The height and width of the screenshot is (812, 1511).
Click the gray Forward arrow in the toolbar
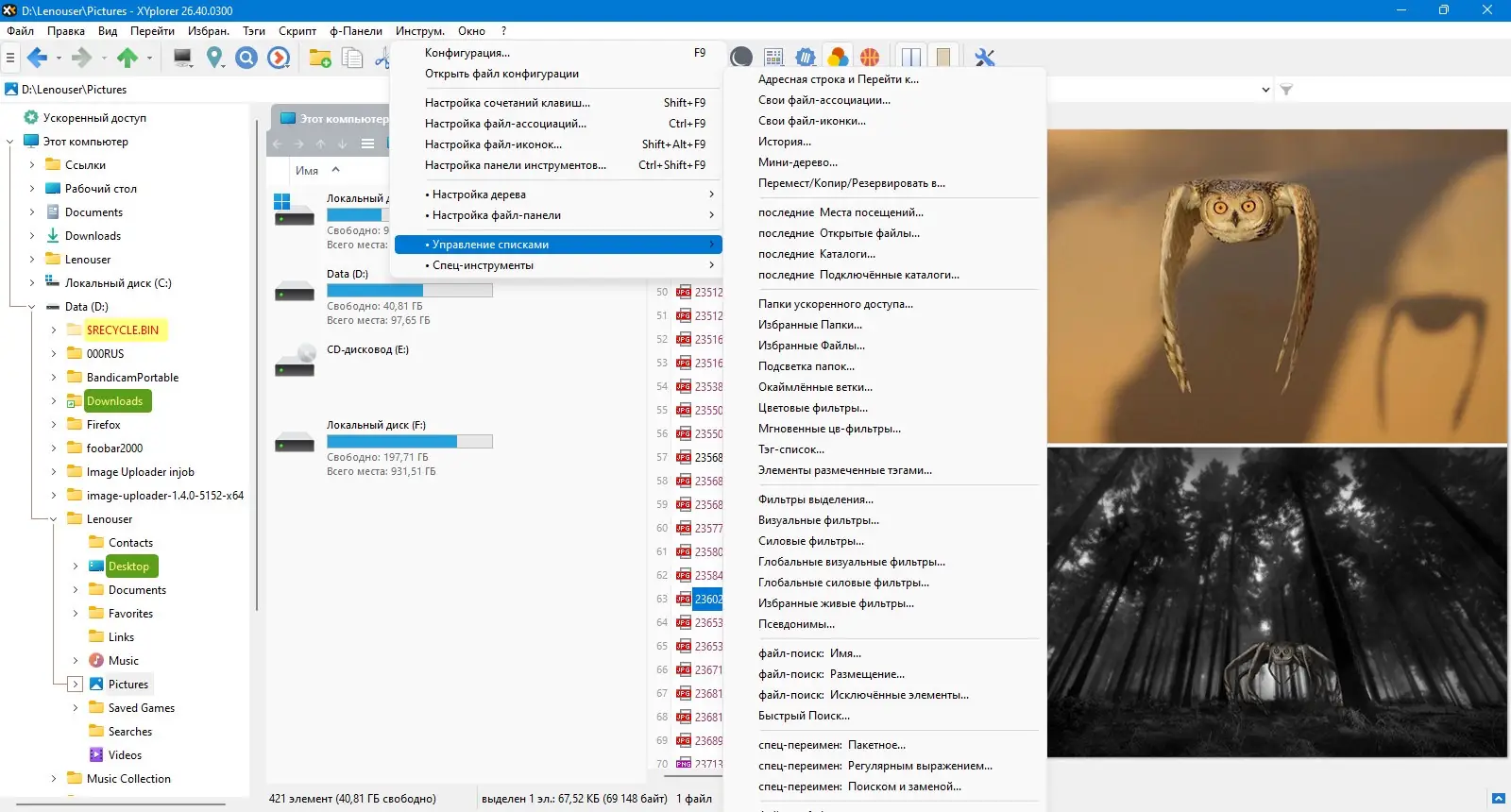coord(82,59)
